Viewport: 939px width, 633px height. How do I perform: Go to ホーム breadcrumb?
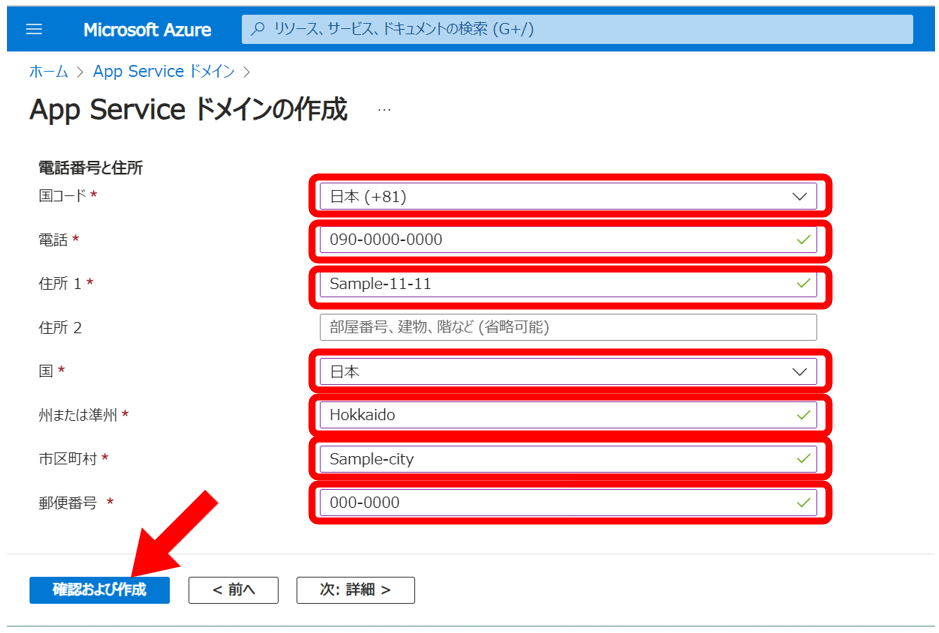point(49,71)
